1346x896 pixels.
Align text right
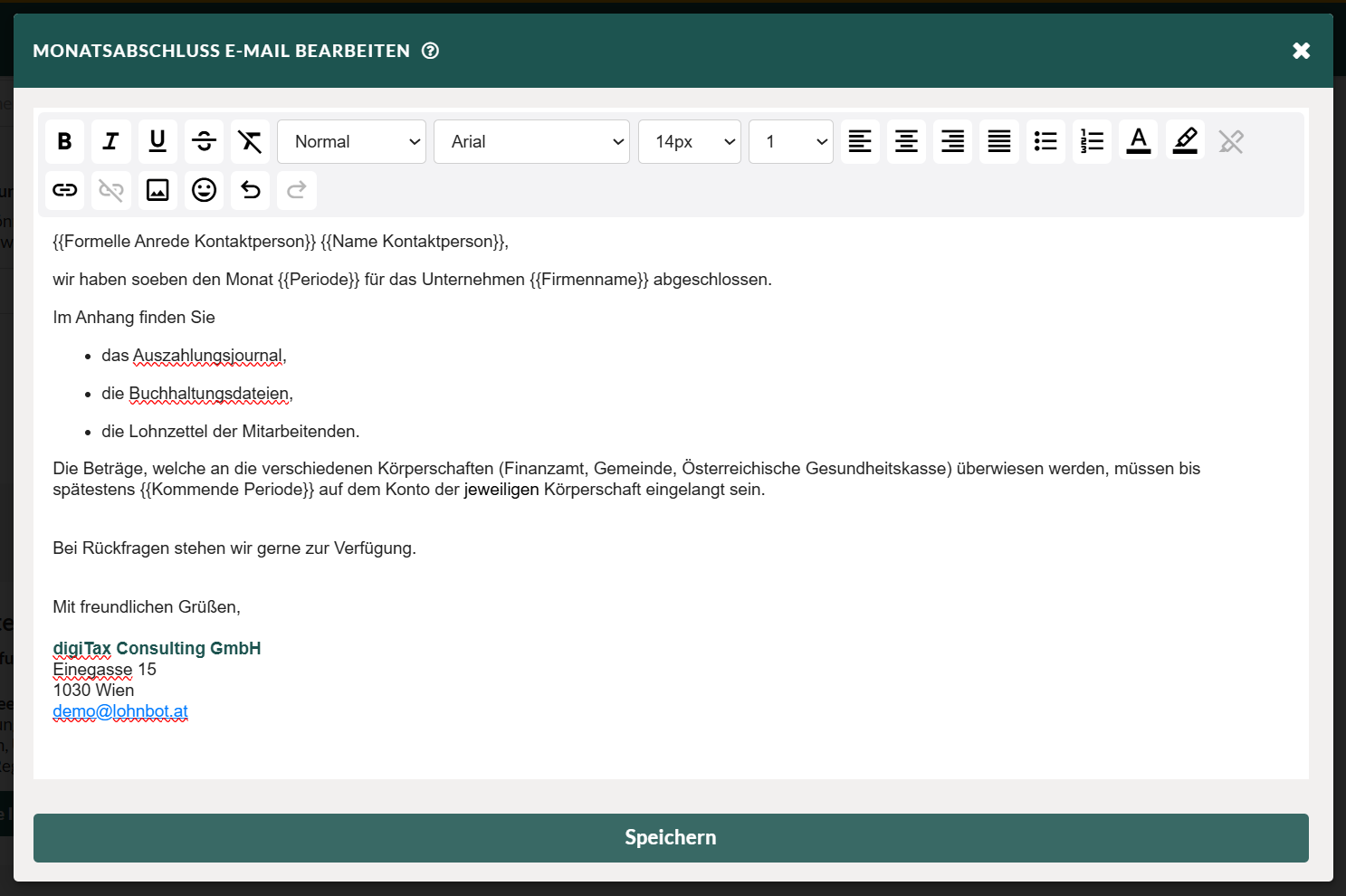[952, 141]
